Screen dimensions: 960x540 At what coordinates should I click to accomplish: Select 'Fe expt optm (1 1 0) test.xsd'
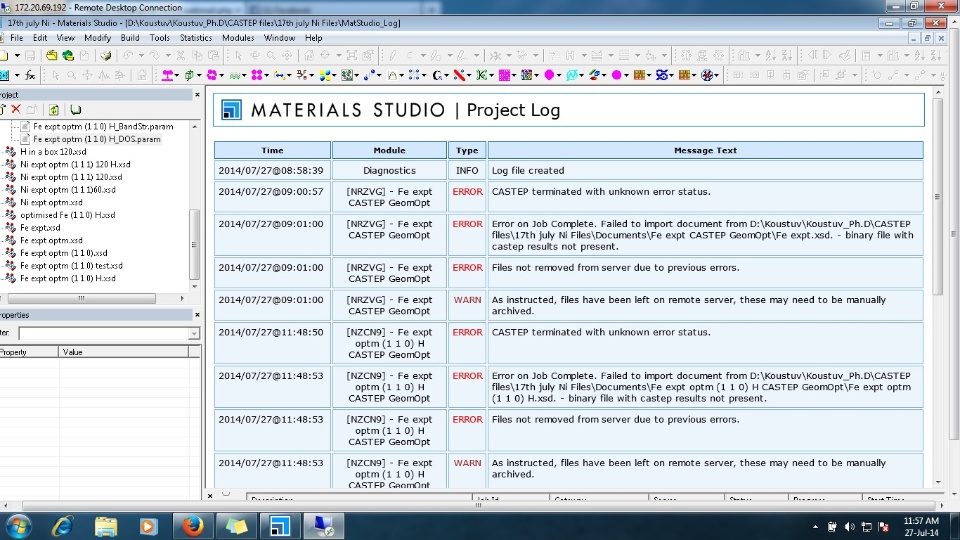click(71, 266)
